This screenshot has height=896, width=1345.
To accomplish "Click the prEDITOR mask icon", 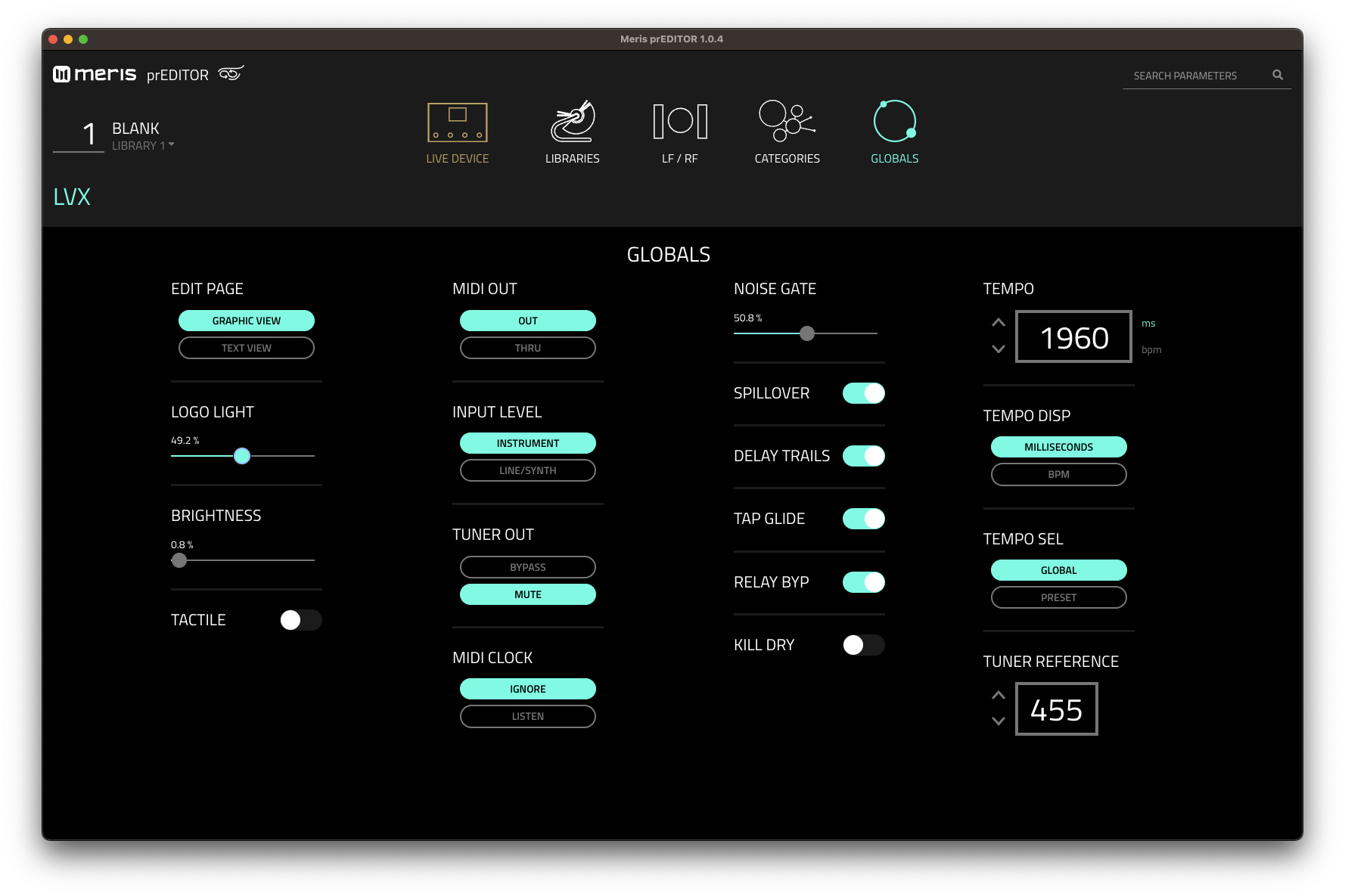I will (231, 73).
